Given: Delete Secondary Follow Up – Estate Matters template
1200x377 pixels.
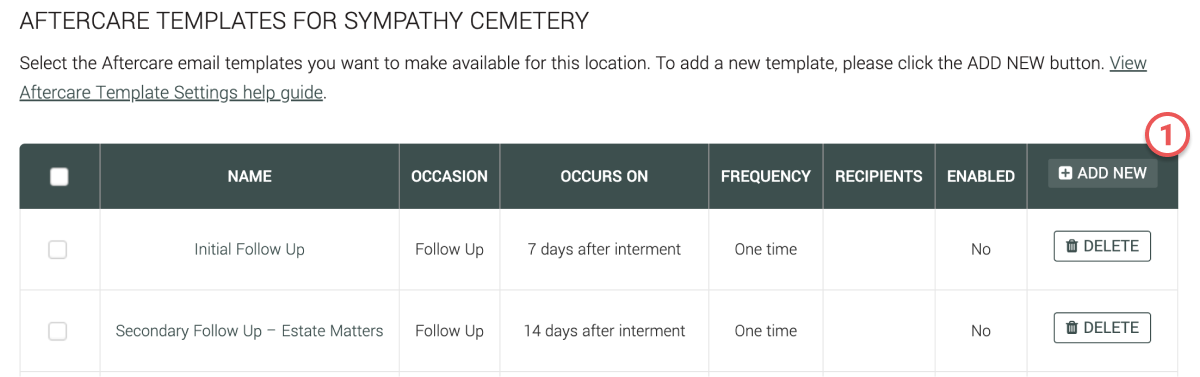Looking at the screenshot, I should (x=1102, y=328).
